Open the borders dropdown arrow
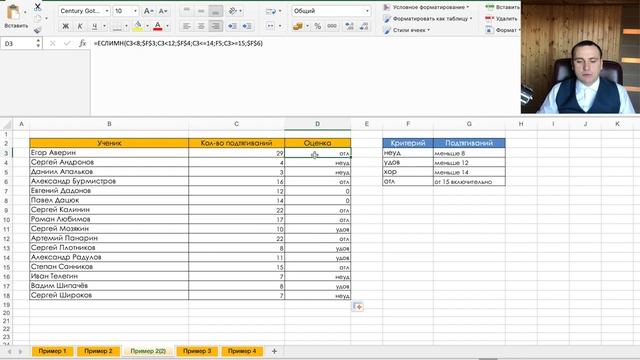This screenshot has height=360, width=640. point(126,26)
